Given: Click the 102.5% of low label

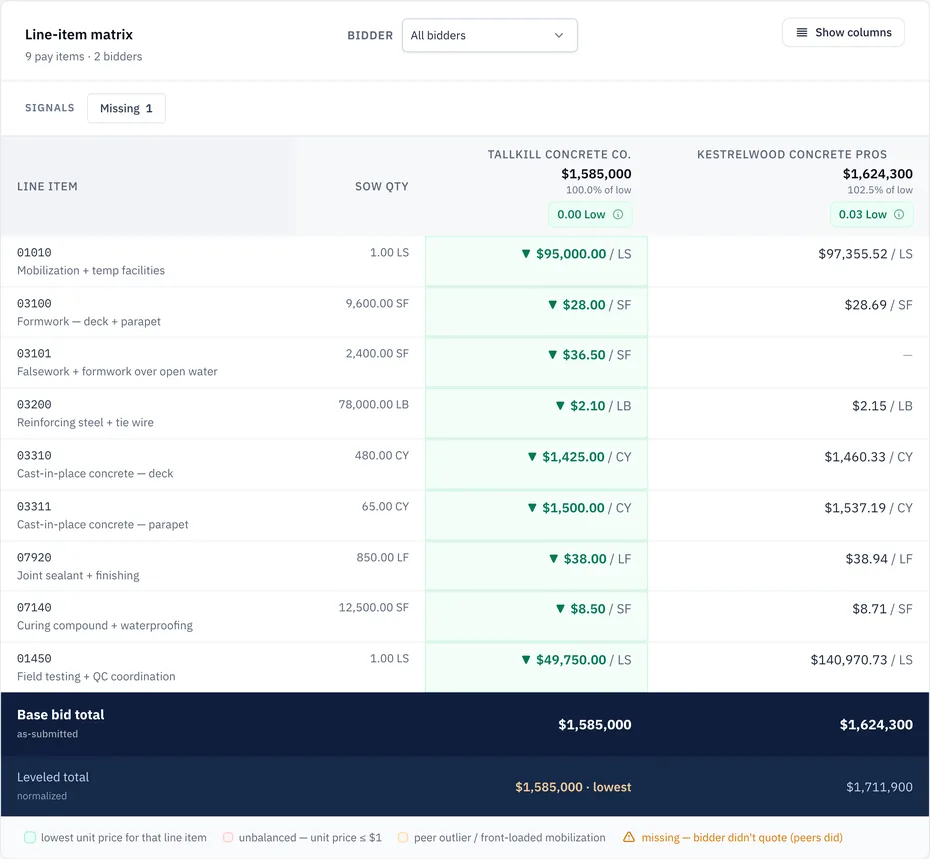Looking at the screenshot, I should click(880, 190).
